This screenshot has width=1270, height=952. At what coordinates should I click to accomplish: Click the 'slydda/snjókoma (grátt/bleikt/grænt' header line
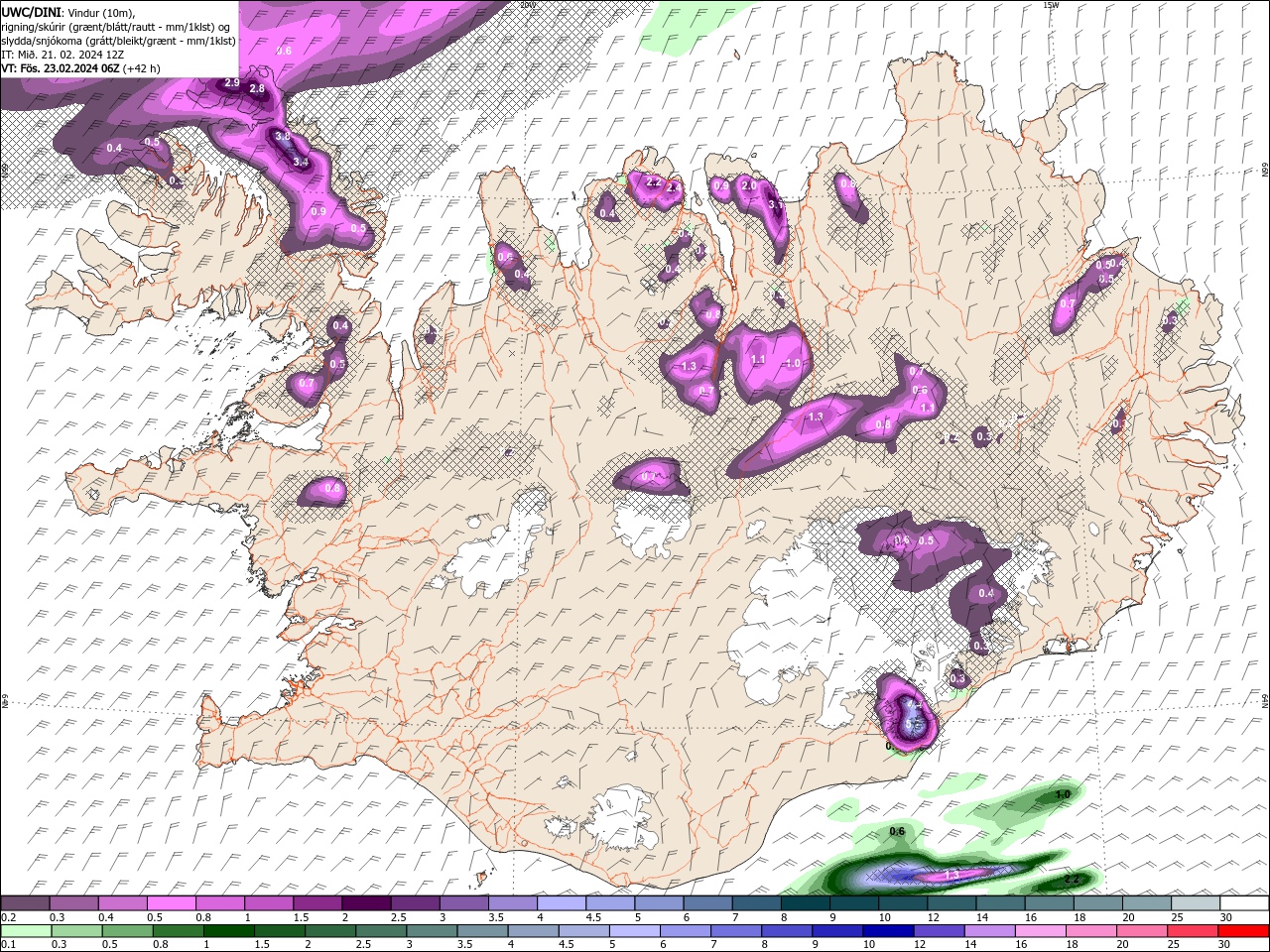119,41
